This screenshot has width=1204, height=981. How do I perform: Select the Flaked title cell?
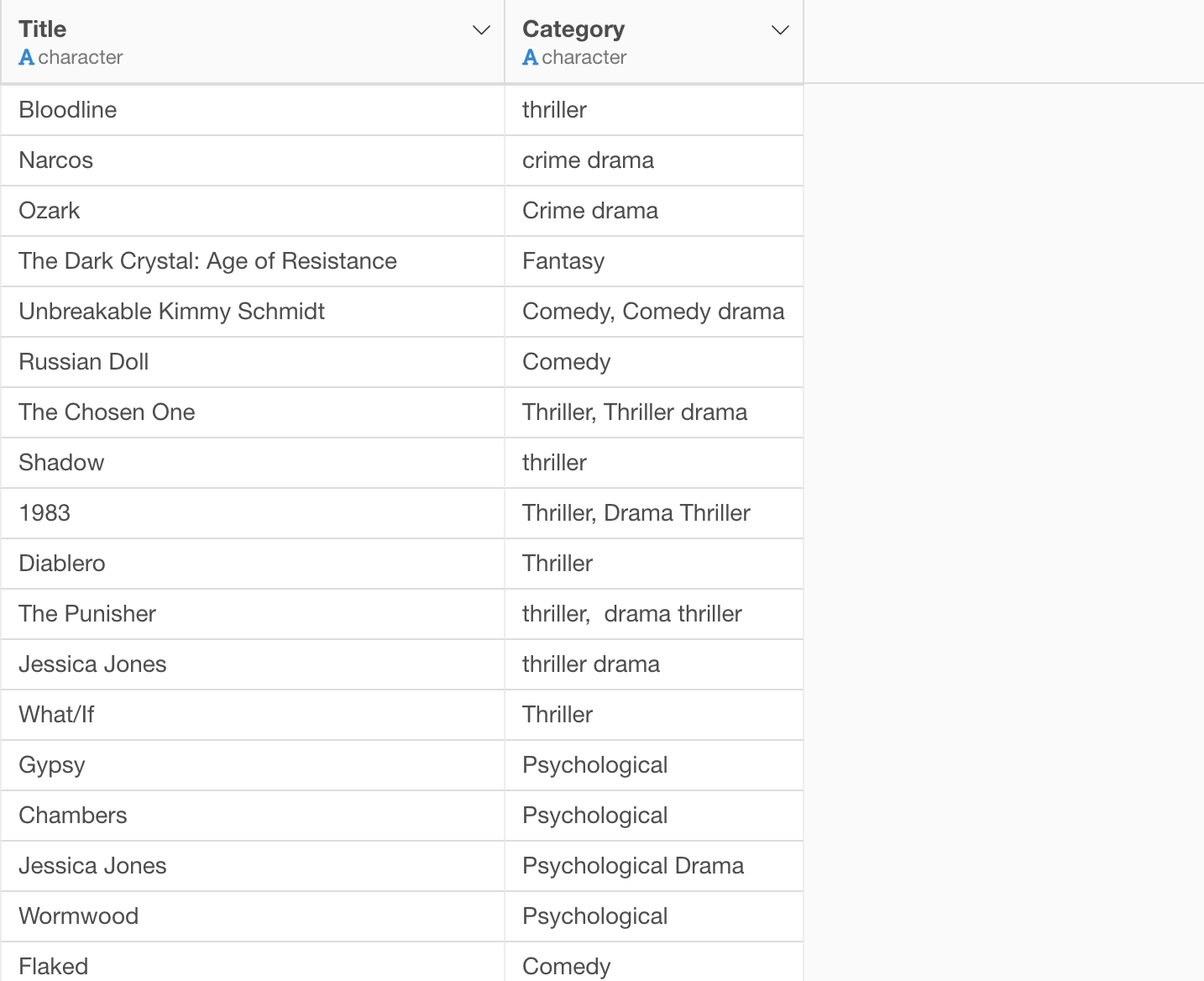tap(252, 962)
